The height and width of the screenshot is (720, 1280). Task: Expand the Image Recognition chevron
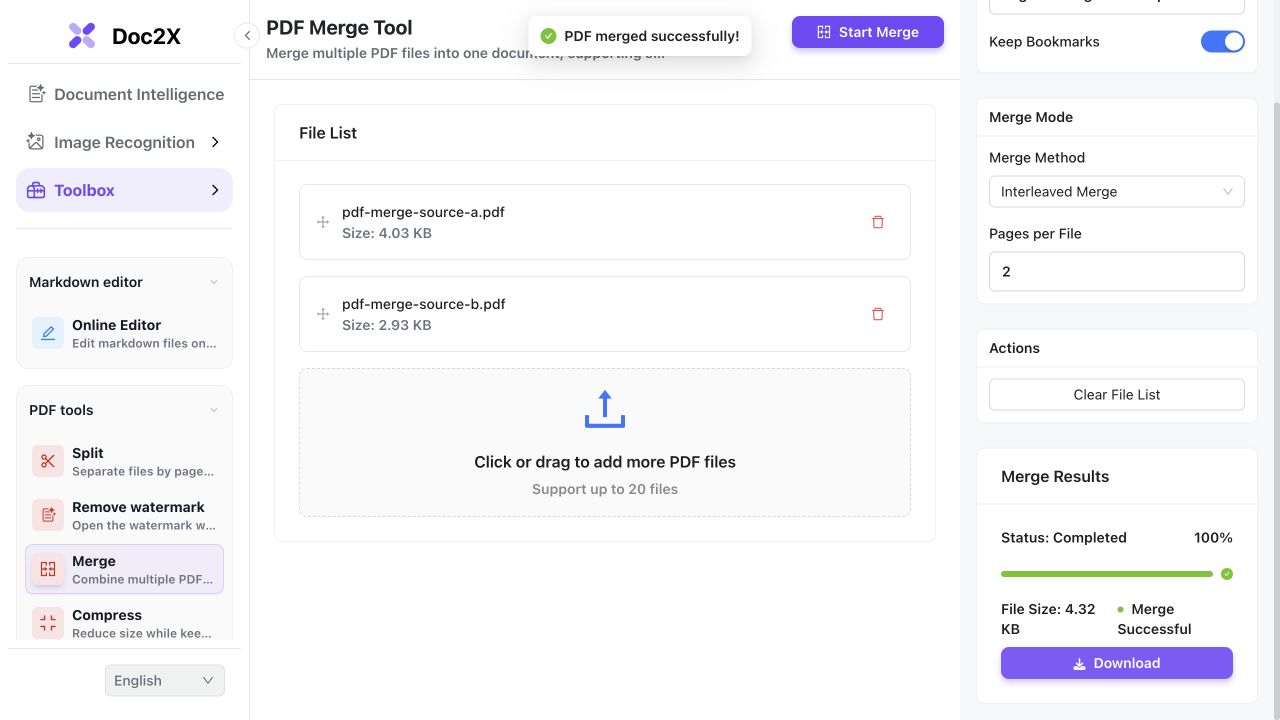pos(215,142)
